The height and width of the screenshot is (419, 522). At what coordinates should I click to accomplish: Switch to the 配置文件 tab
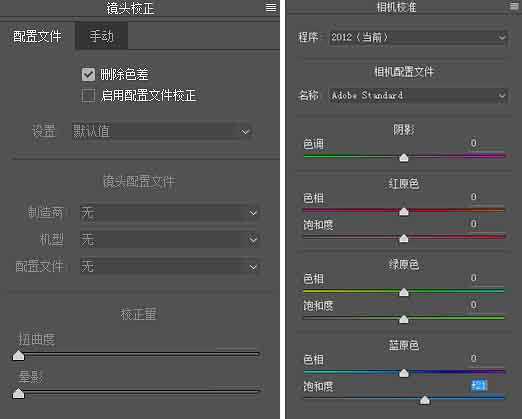[x=37, y=36]
